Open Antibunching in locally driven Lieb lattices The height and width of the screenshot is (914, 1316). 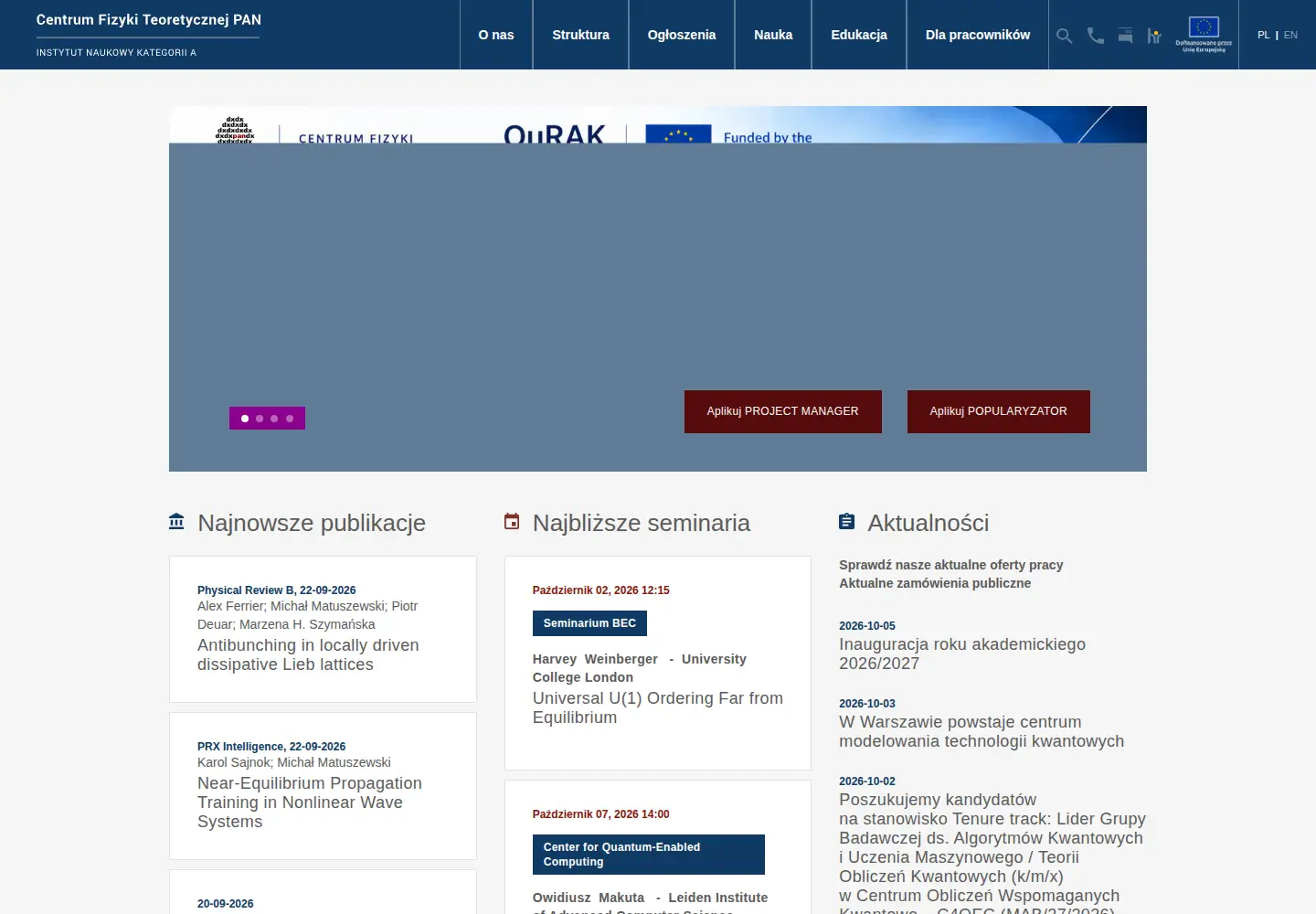308,654
